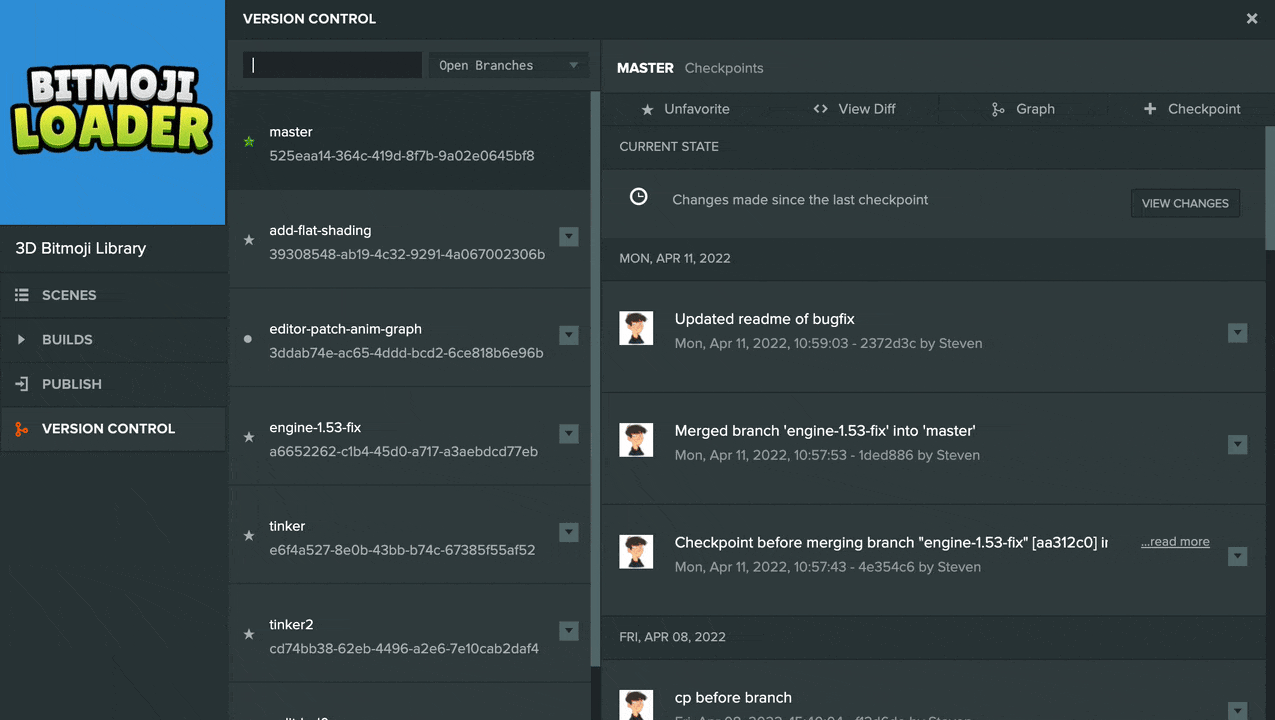Open the Open Branches filter dropdown
The height and width of the screenshot is (720, 1275).
[508, 65]
